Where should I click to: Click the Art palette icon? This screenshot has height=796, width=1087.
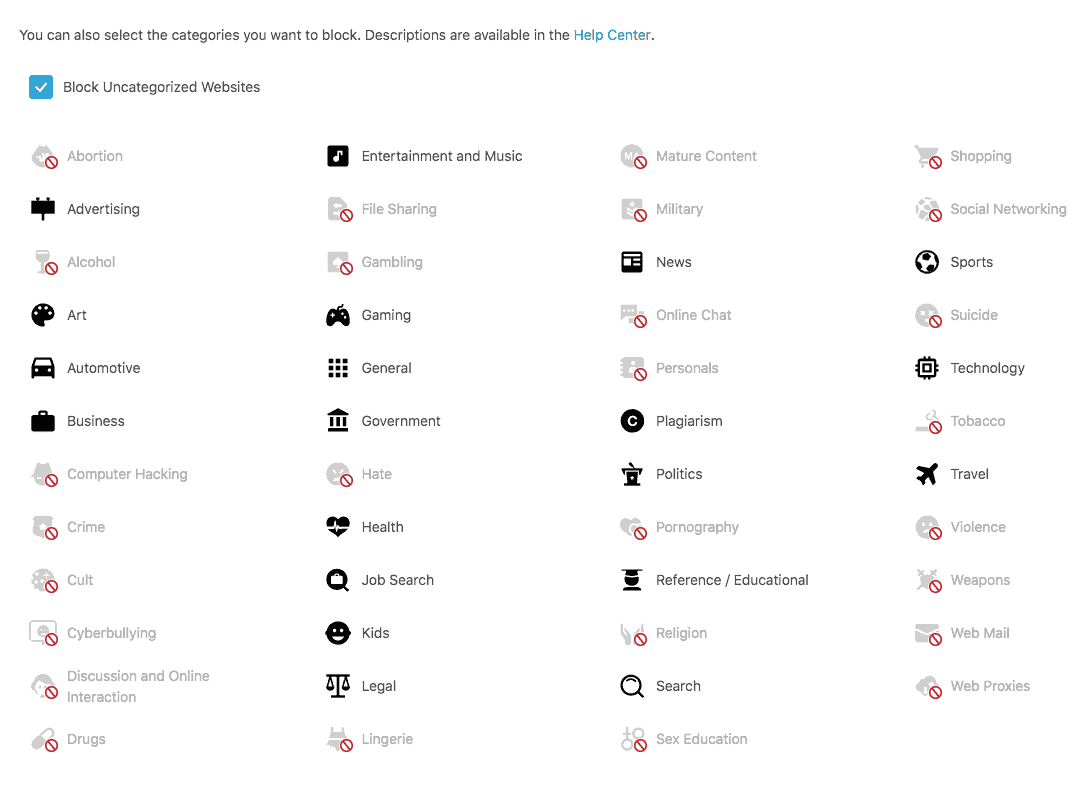point(42,314)
